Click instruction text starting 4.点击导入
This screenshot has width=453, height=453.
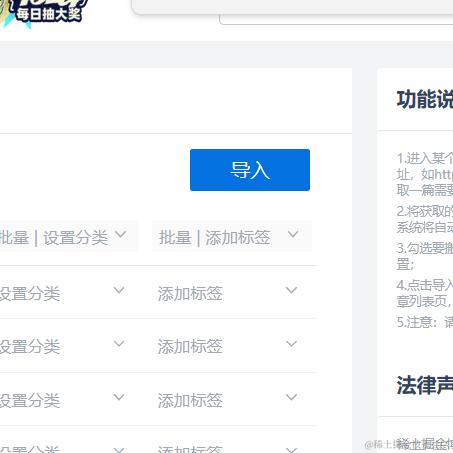click(x=425, y=293)
